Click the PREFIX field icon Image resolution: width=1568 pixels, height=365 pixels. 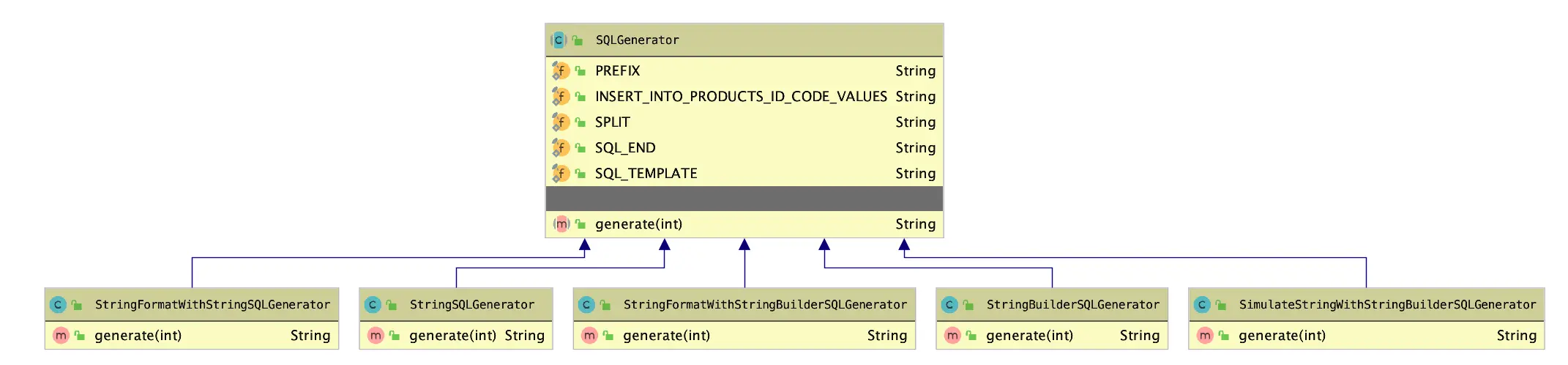pos(561,71)
